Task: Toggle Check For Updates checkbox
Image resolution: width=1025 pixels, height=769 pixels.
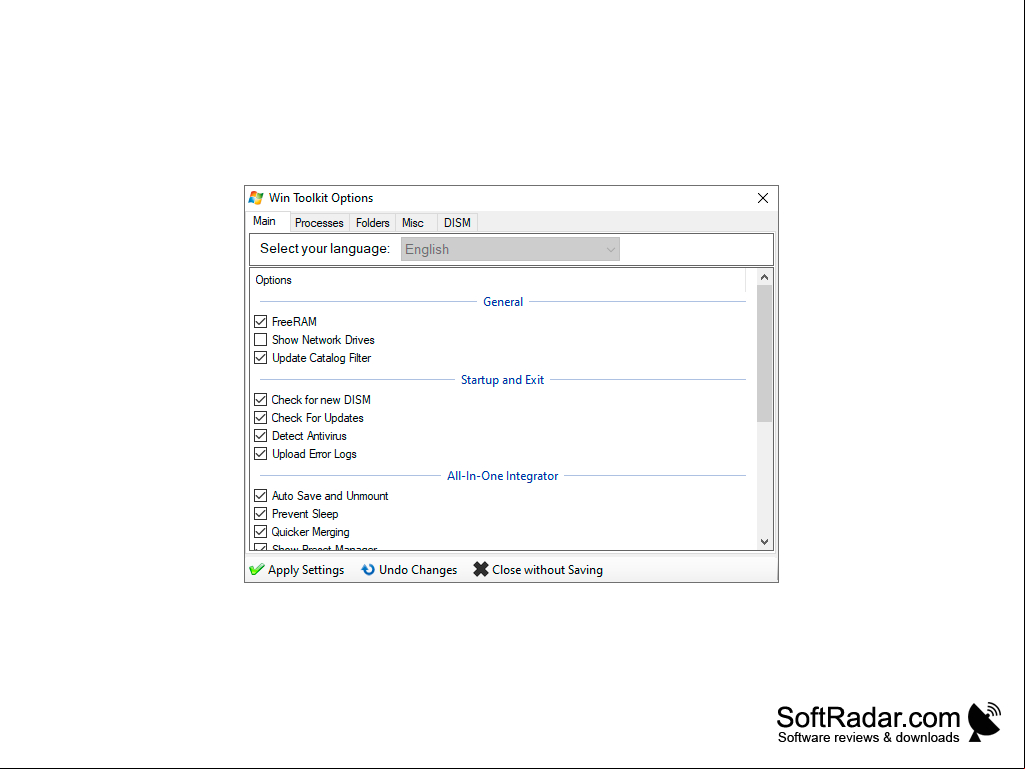Action: pyautogui.click(x=260, y=418)
